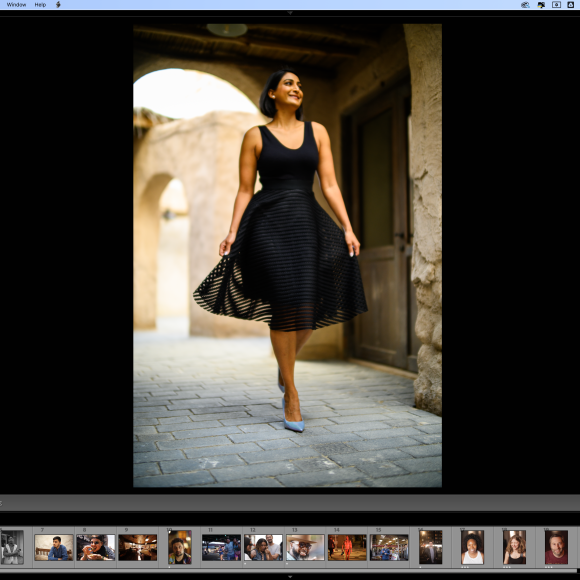Select thumbnail 13 of bearded man with hat

[x=305, y=547]
